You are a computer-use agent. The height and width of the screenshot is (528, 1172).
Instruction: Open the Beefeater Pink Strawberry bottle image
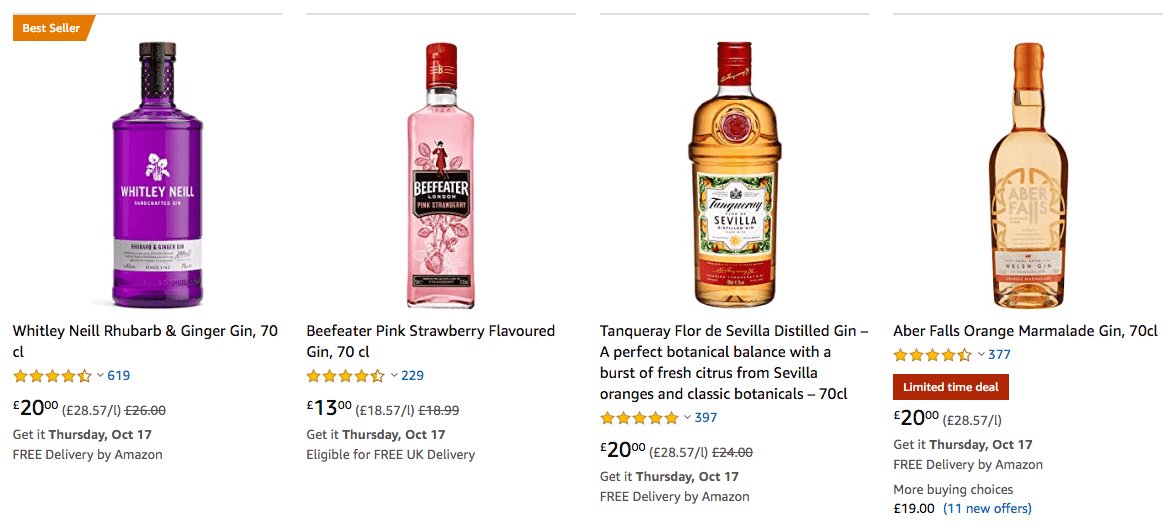441,175
